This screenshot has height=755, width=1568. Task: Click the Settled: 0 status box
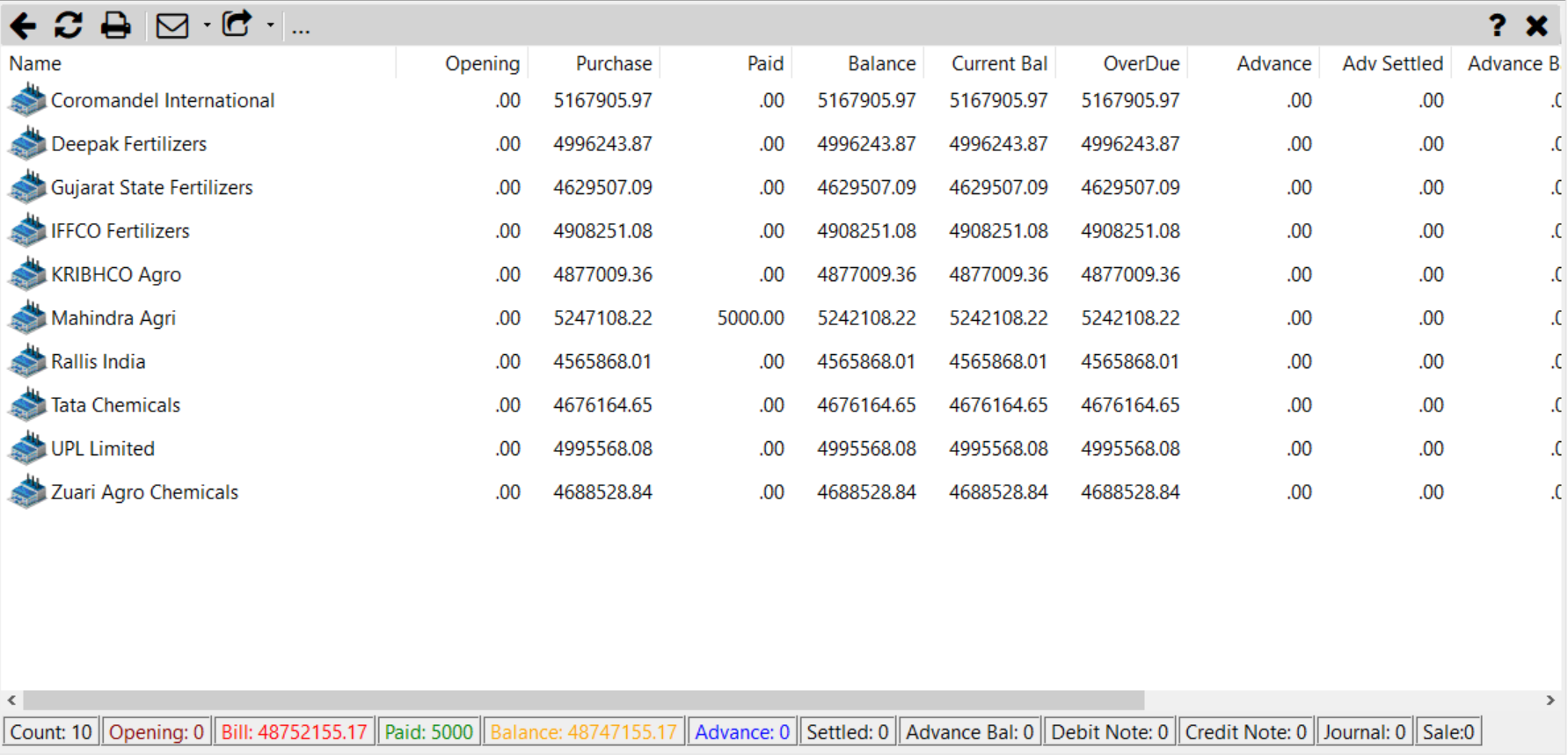pos(847,731)
